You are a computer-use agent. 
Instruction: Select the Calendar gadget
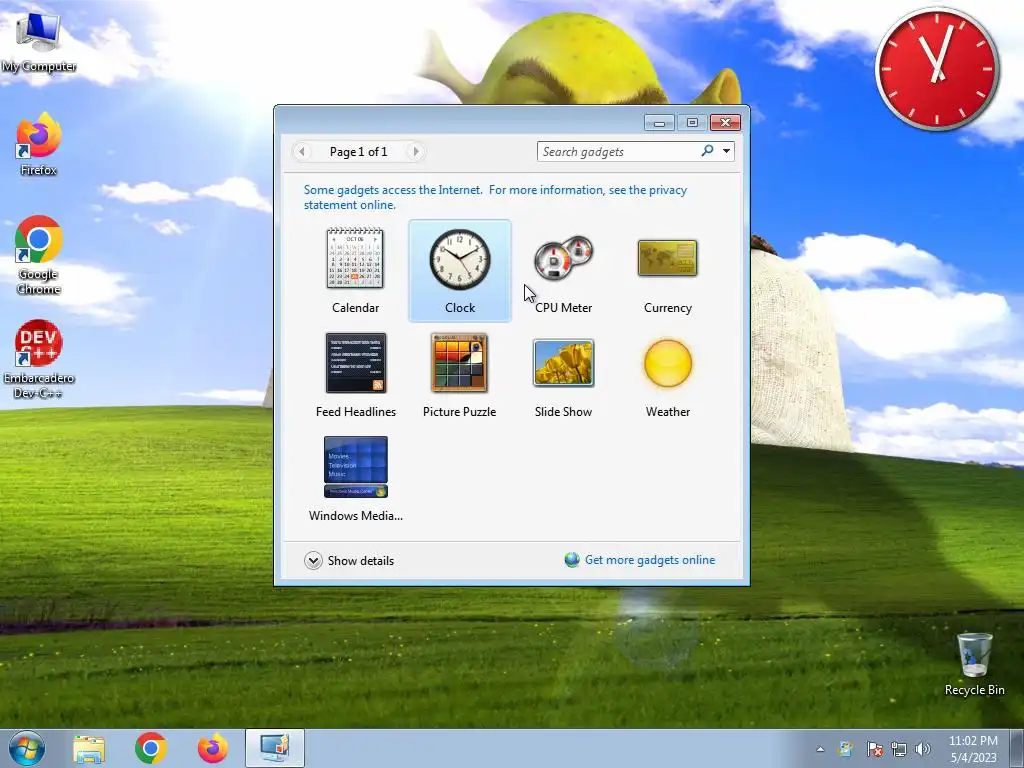355,271
